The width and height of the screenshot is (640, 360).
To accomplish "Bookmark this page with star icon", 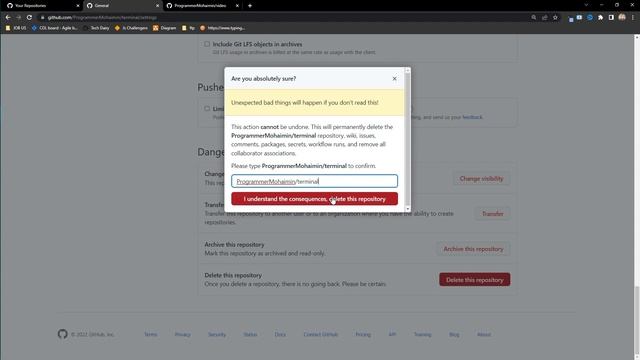I will (x=555, y=18).
